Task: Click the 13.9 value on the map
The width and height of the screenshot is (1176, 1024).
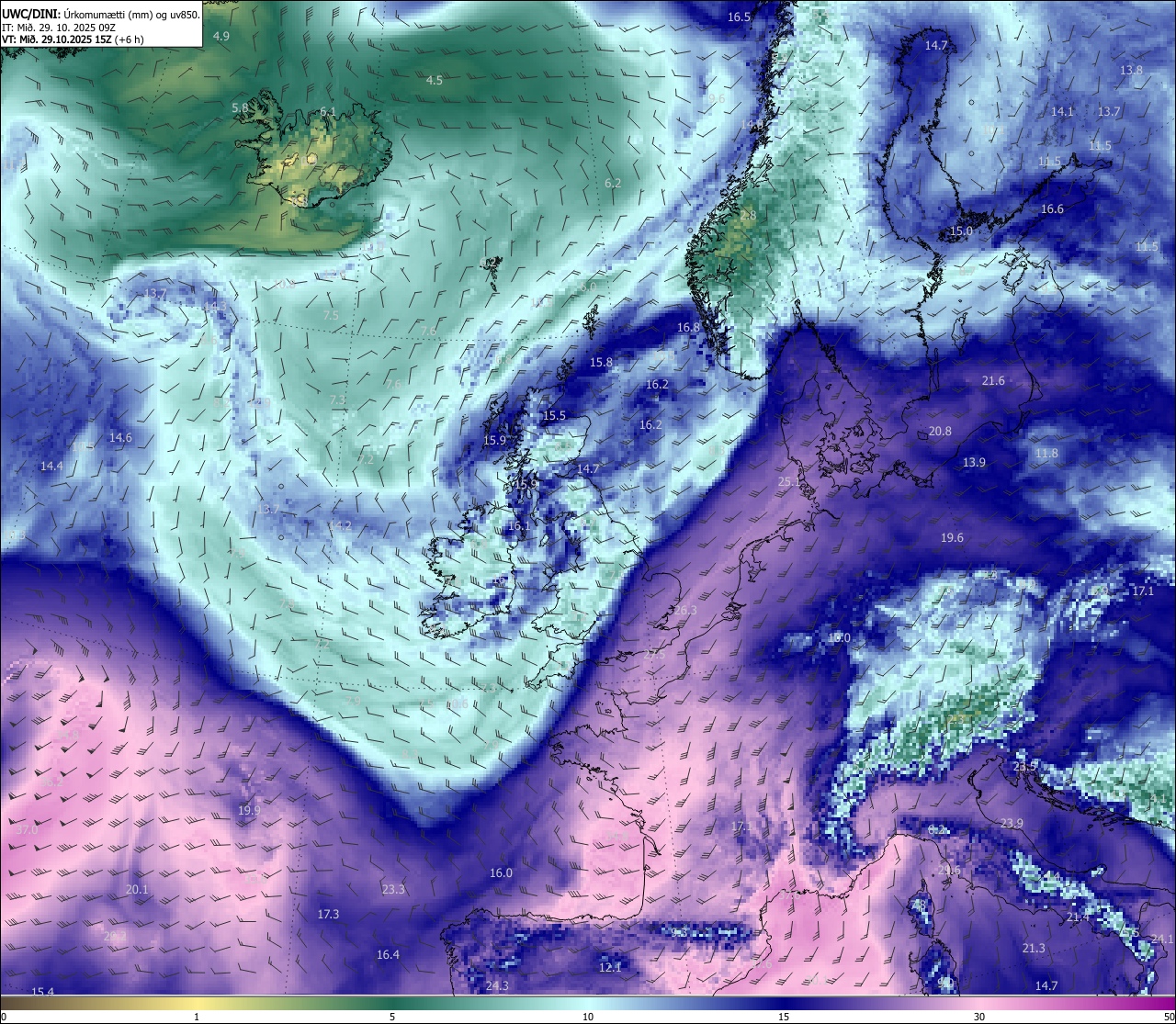Action: tap(974, 463)
